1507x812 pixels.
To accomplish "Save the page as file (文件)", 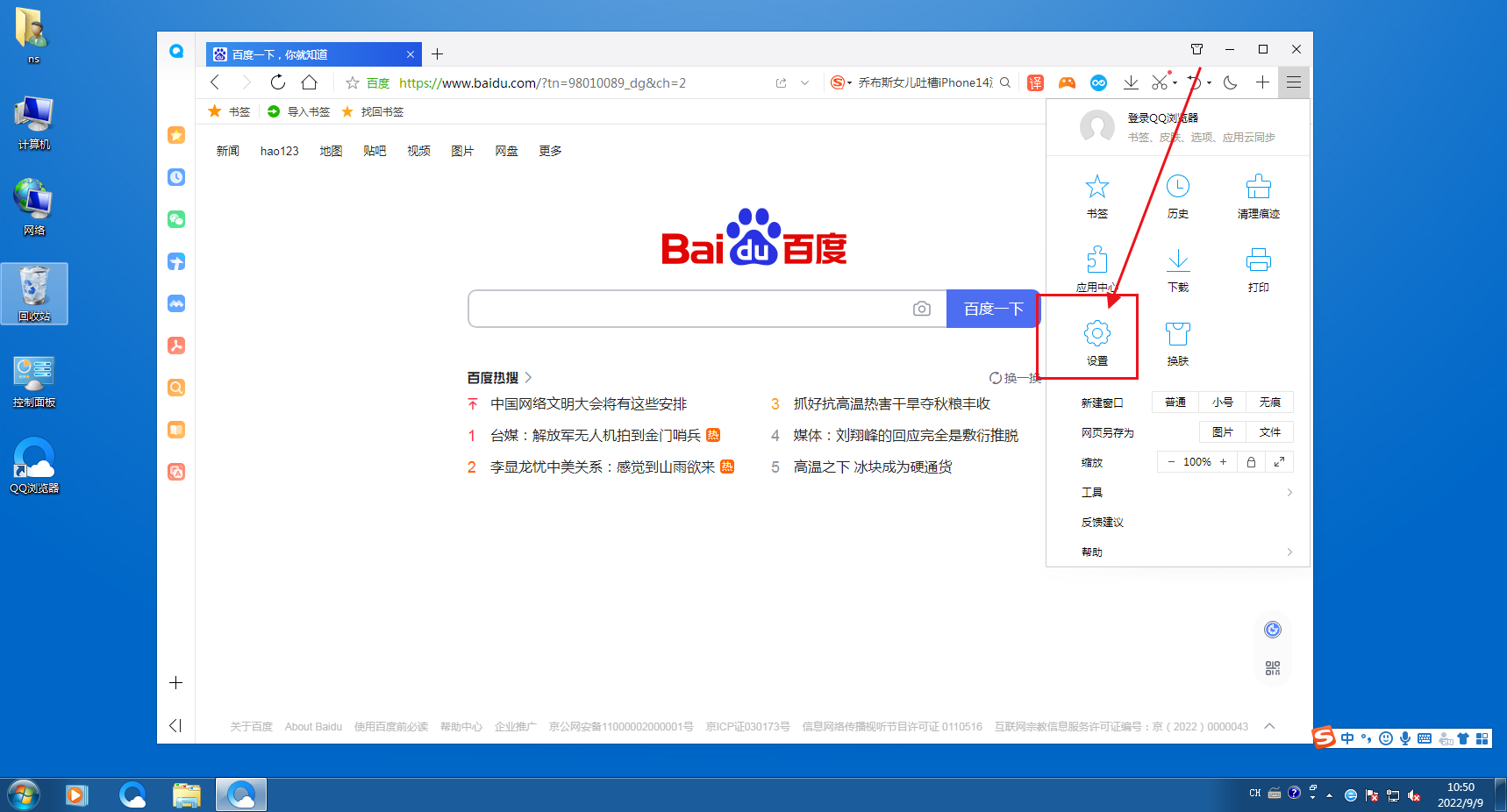I will coord(1270,432).
